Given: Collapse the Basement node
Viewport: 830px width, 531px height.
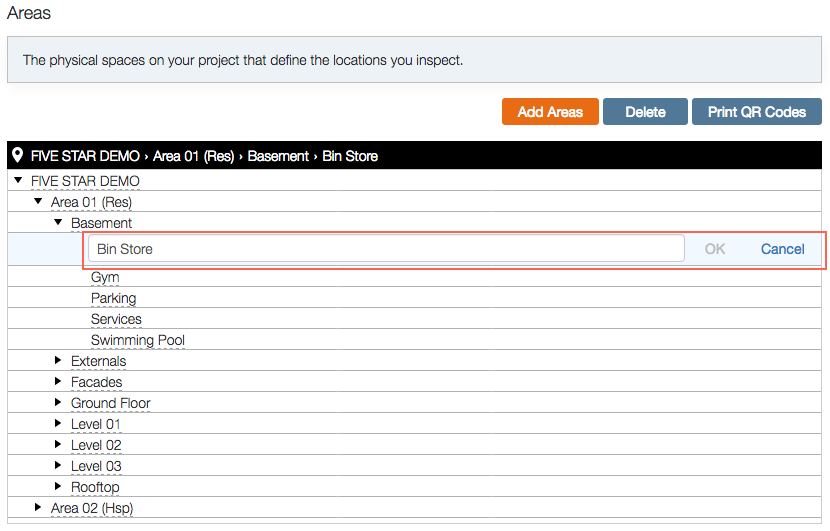Looking at the screenshot, I should pos(58,222).
